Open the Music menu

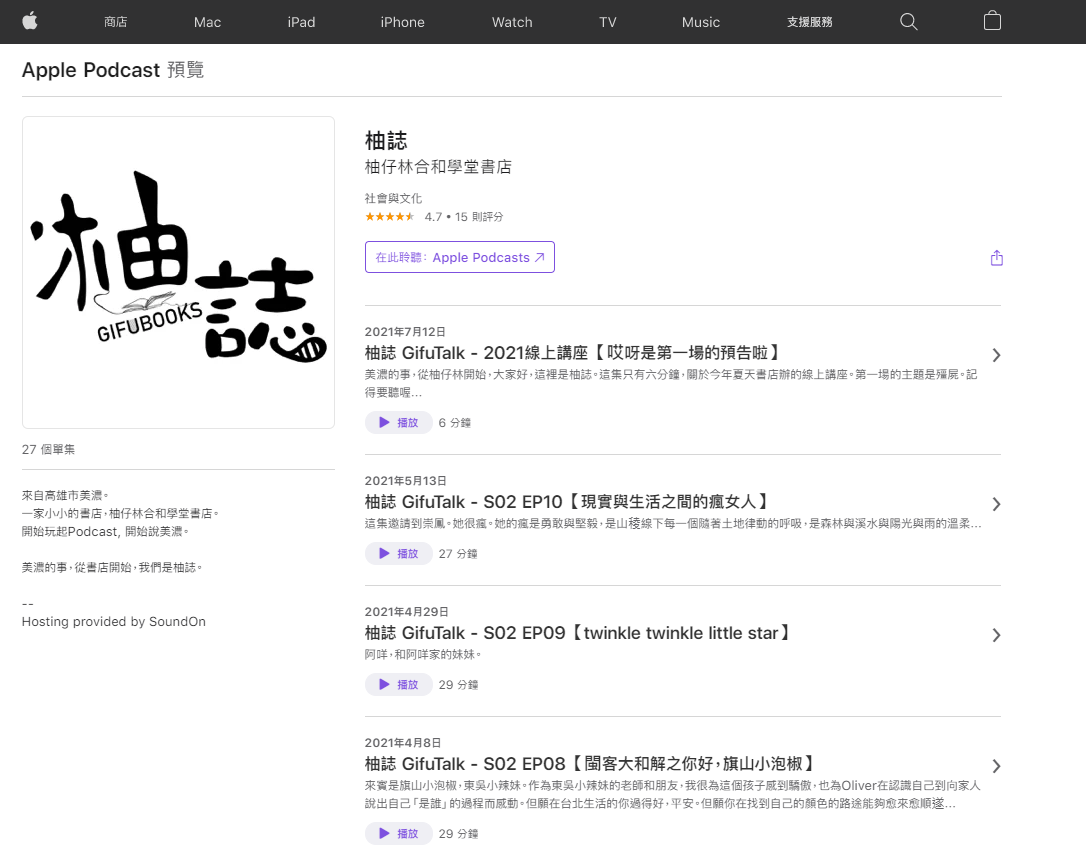(701, 22)
